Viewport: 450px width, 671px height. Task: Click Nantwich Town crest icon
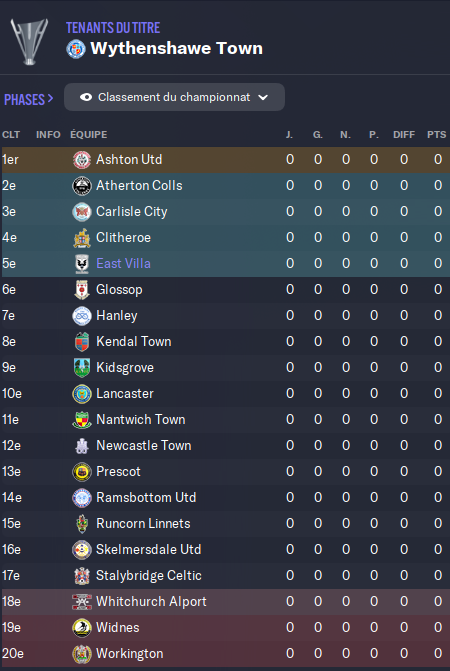point(82,420)
